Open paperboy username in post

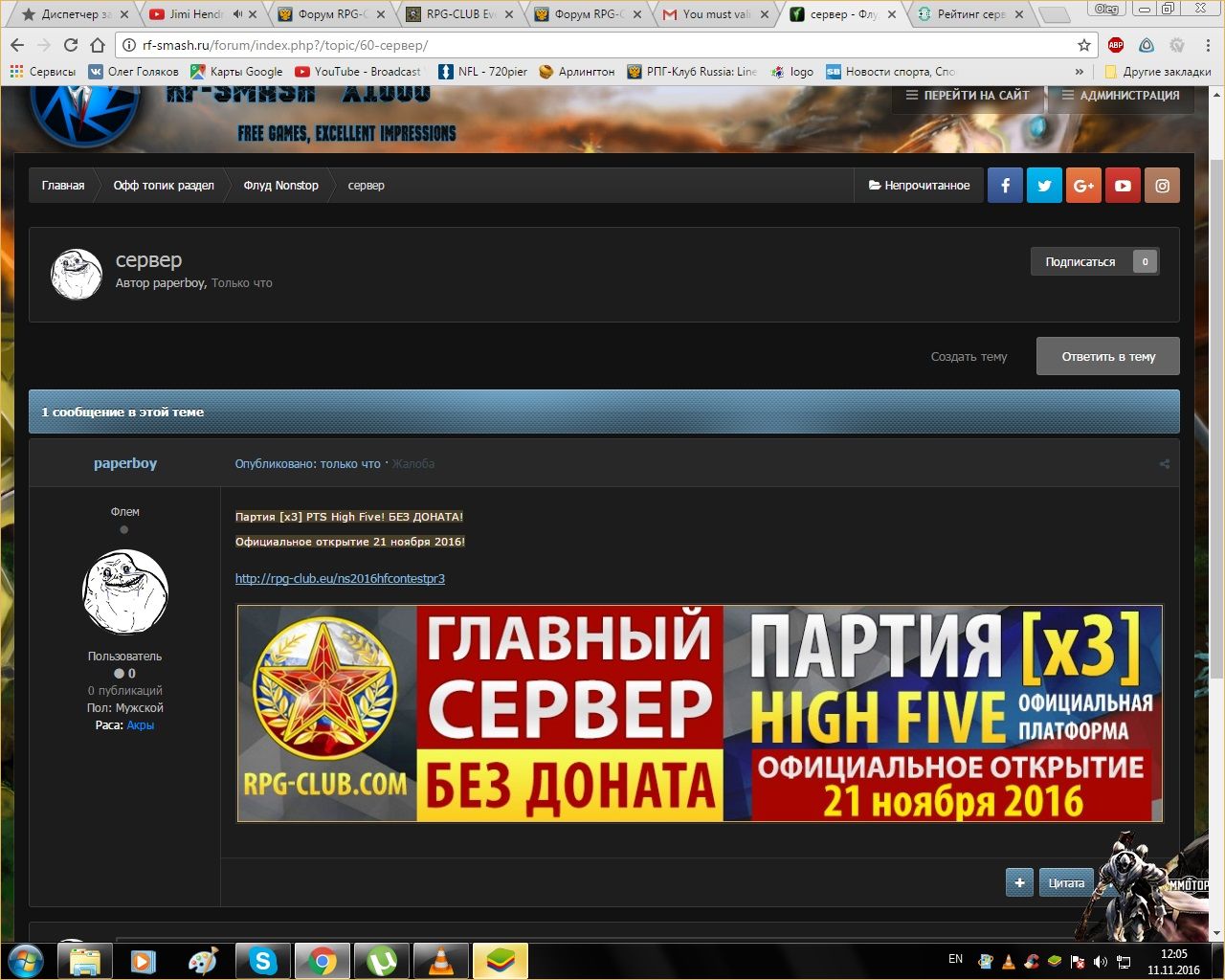[125, 463]
